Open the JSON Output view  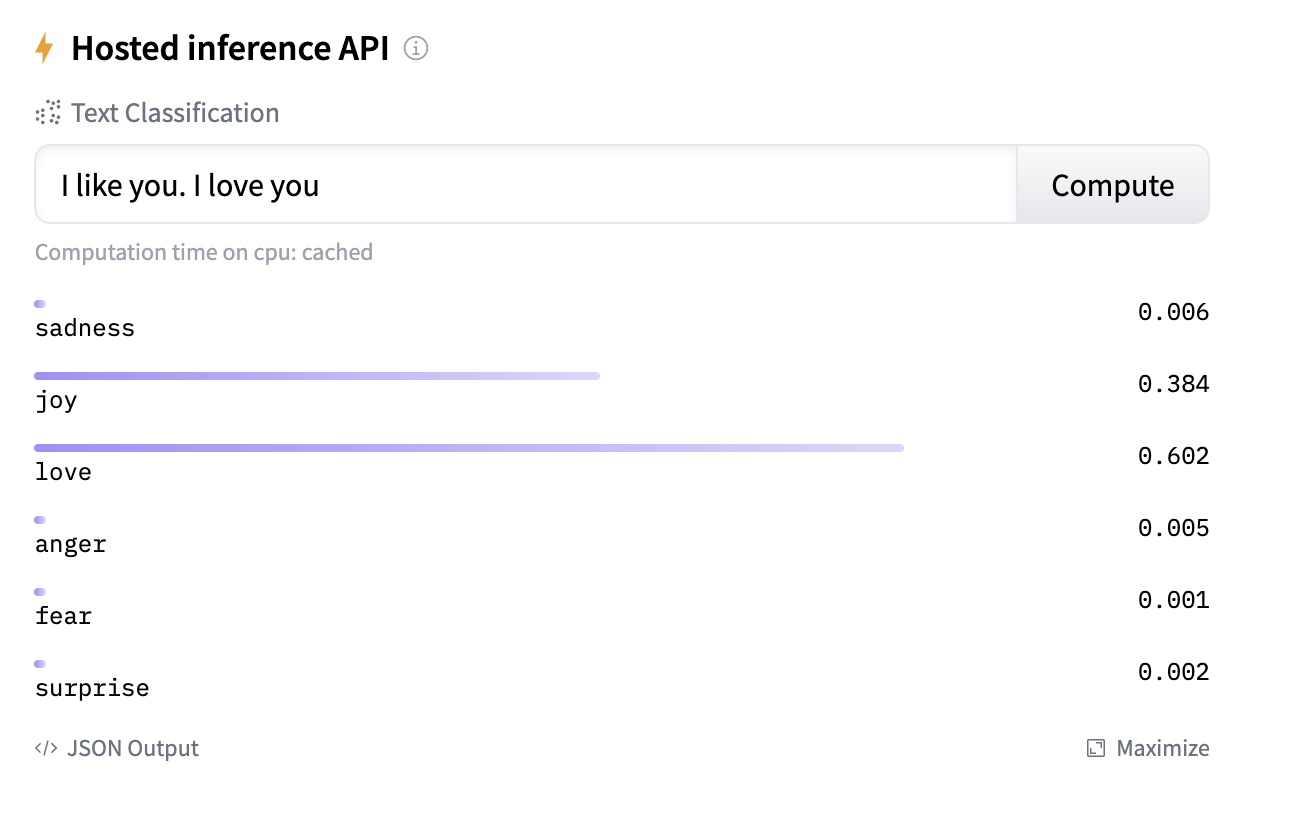pyautogui.click(x=117, y=748)
